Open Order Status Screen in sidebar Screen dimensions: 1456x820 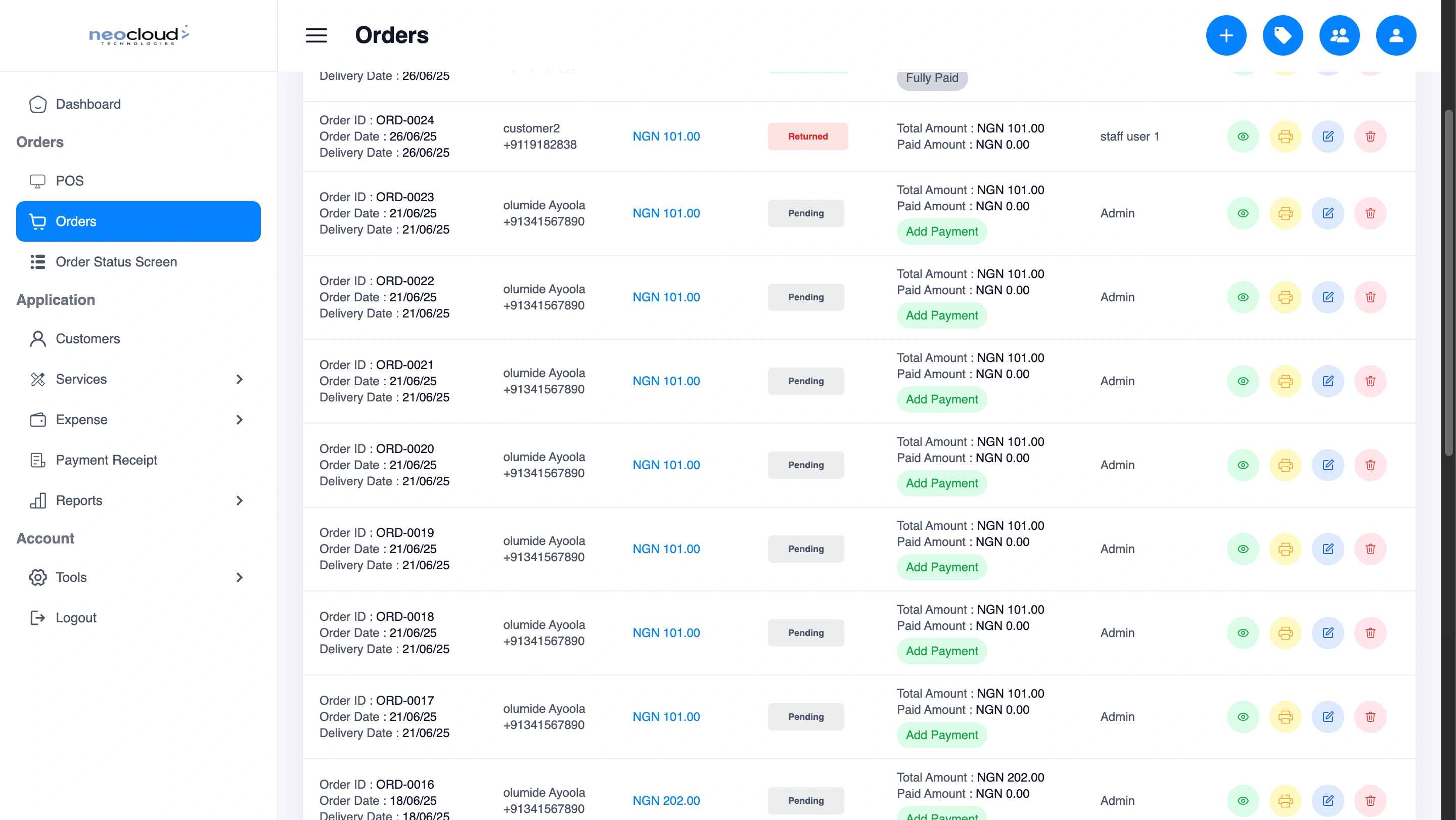pyautogui.click(x=116, y=262)
